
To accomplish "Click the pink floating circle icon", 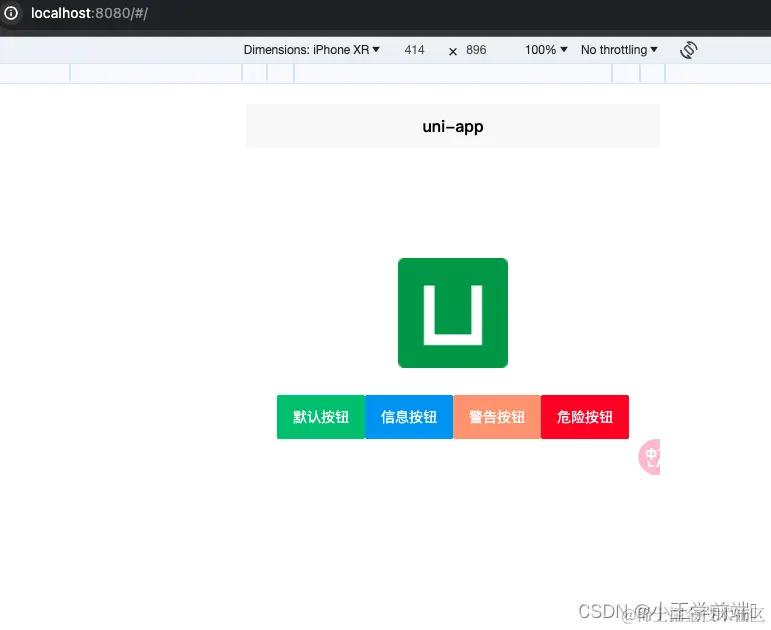I will (x=650, y=457).
